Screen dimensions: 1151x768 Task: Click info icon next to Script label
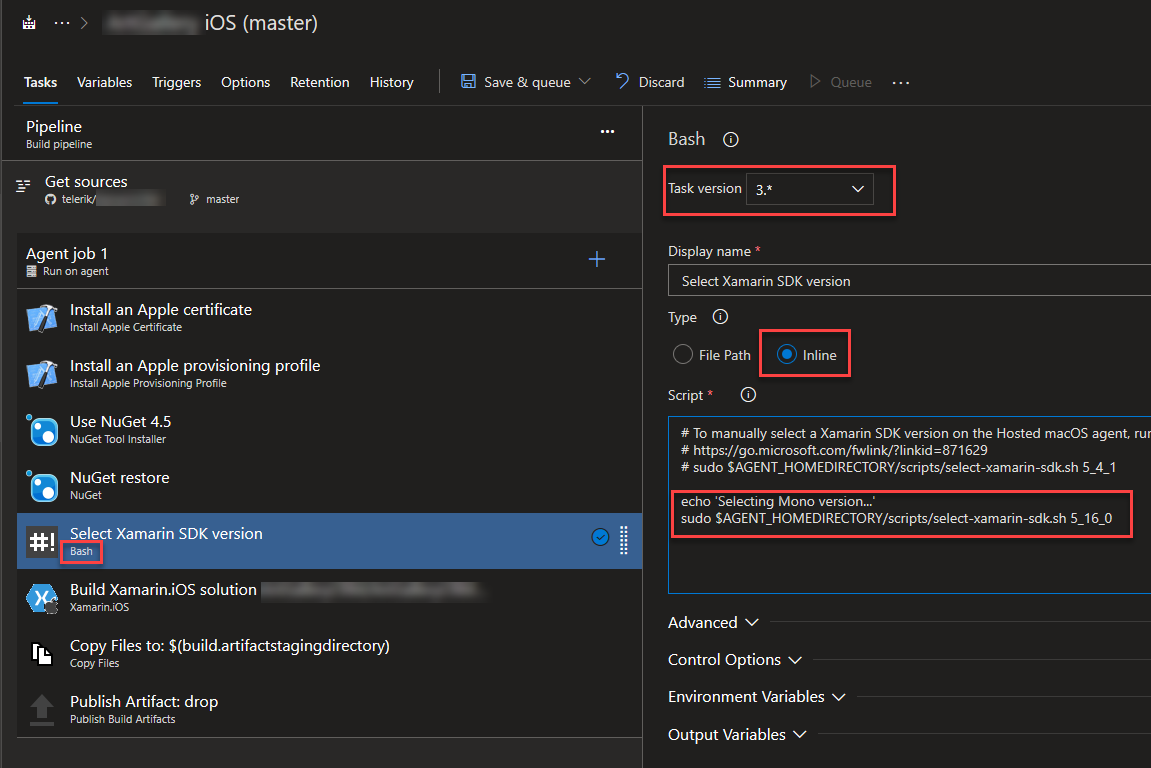748,395
